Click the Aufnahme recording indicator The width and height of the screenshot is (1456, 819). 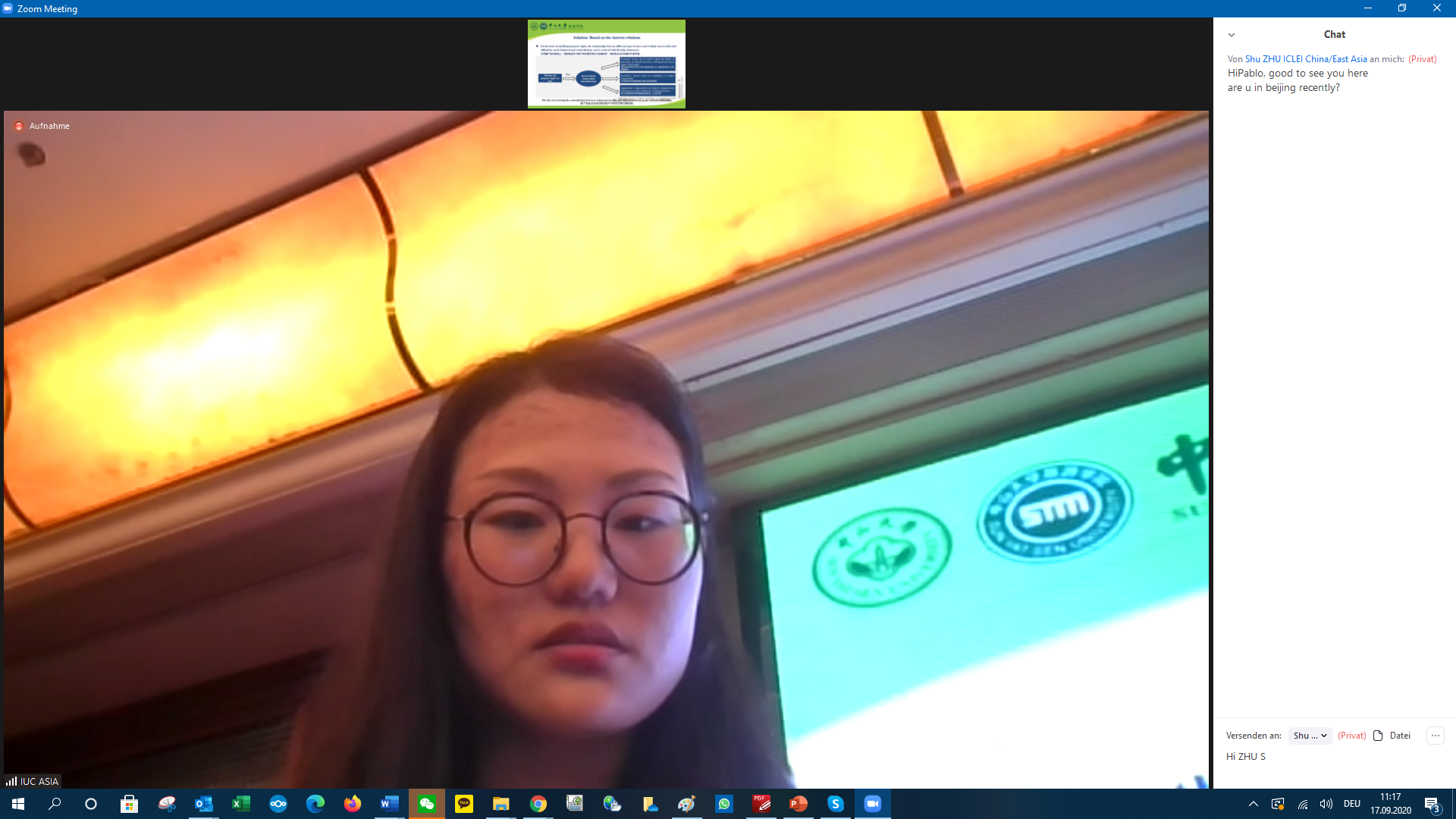click(42, 126)
